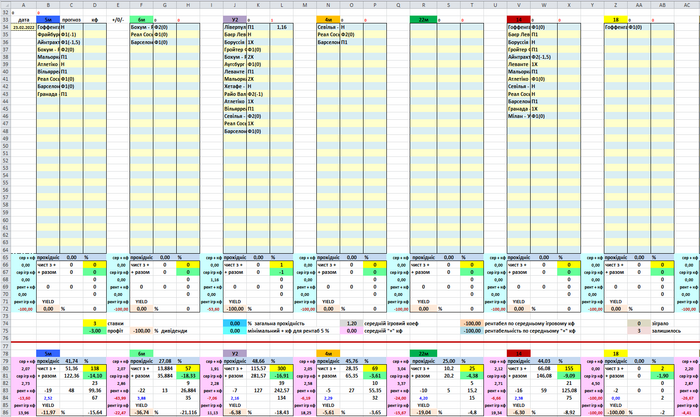Click the 'Хетафе' team cell
The image size is (700, 417).
click(234, 86)
